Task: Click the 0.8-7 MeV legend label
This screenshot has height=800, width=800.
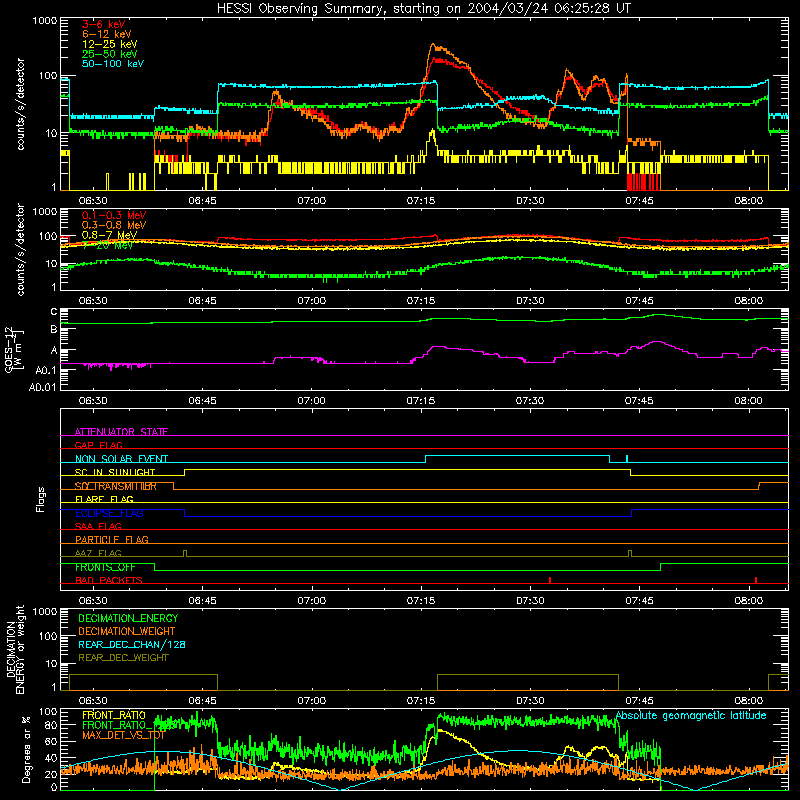Action: coord(109,235)
